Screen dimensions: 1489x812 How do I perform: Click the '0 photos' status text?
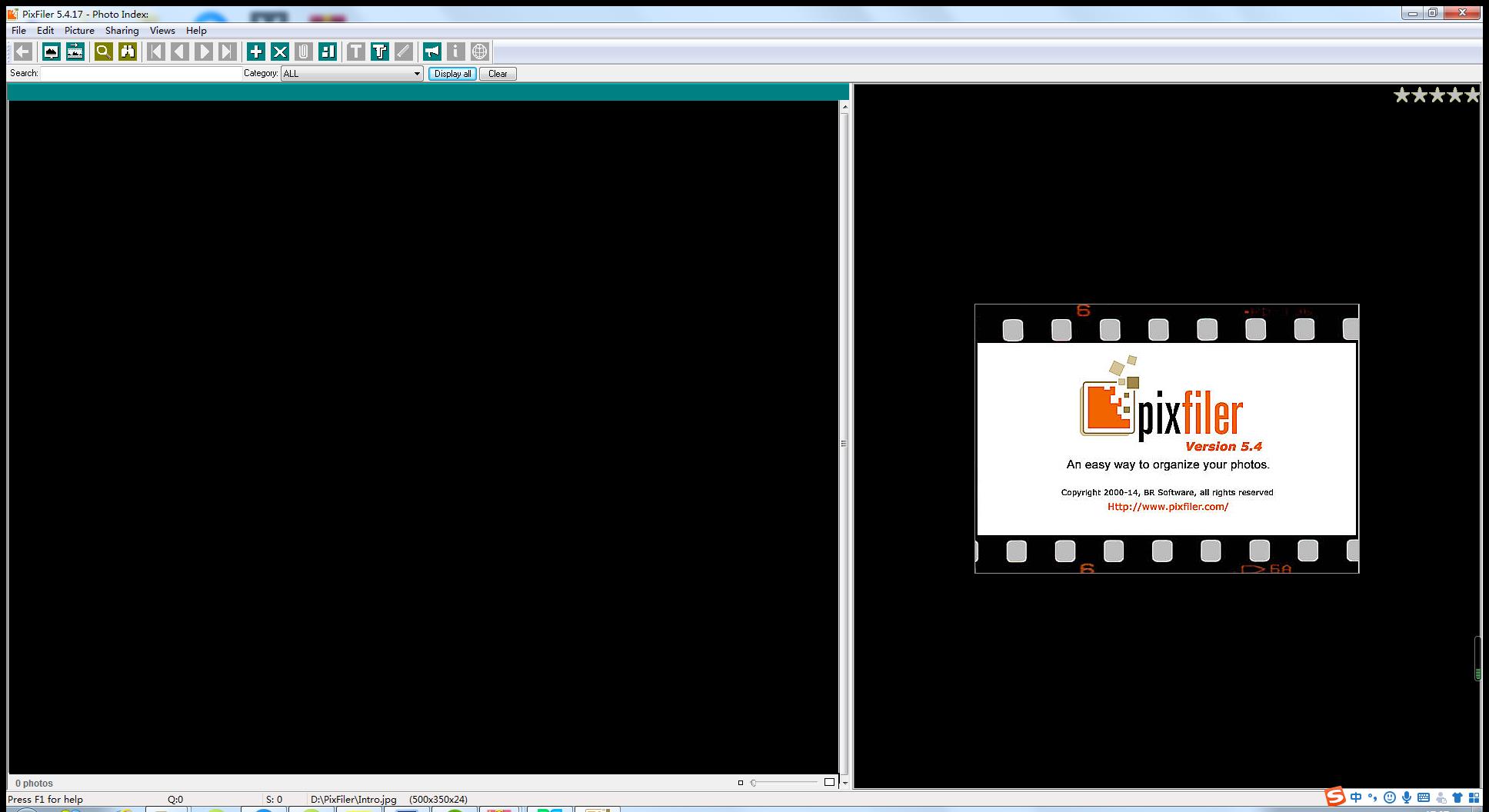35,784
